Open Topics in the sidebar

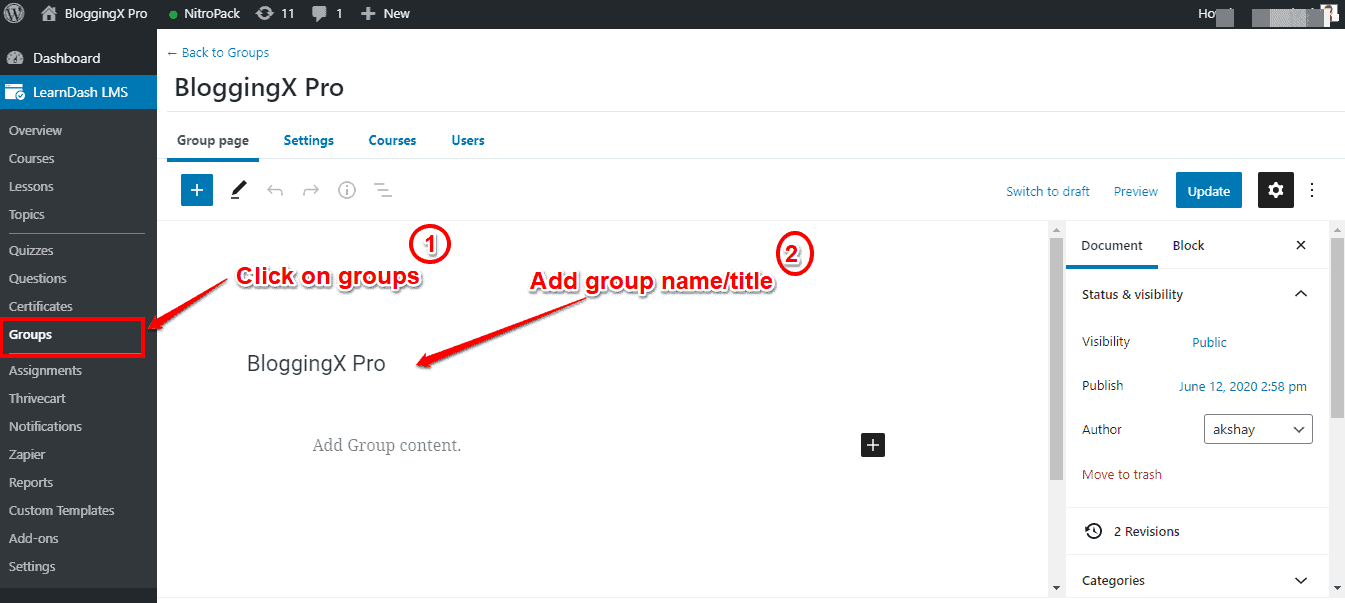click(x=27, y=215)
